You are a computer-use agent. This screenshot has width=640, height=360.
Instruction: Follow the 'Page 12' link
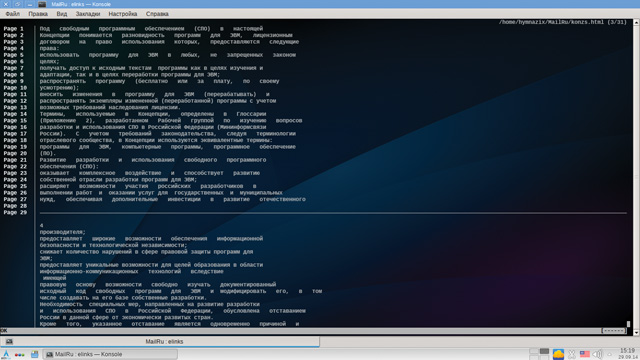click(x=15, y=101)
